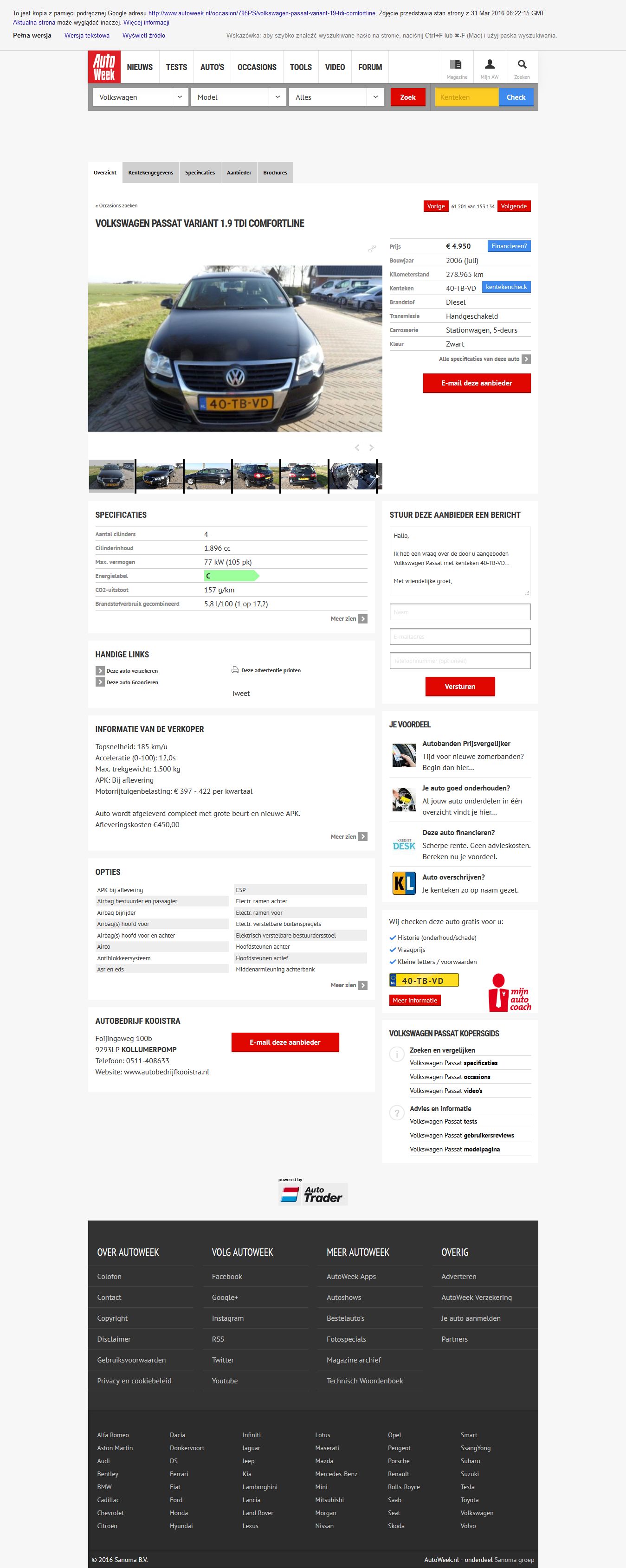Click in the Telefoonnummer field
This screenshot has width=626, height=1568.
point(460,661)
